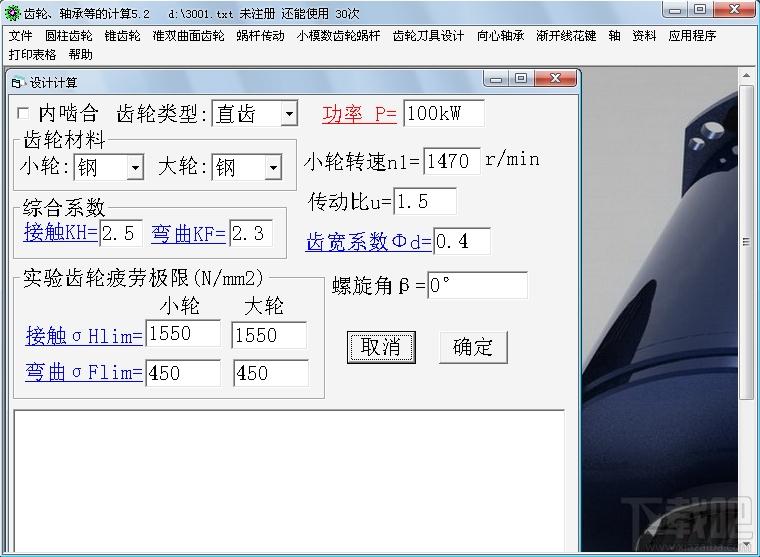Click the 齿宽系数Φd= link
Screen dimensions: 760x557
tap(369, 242)
